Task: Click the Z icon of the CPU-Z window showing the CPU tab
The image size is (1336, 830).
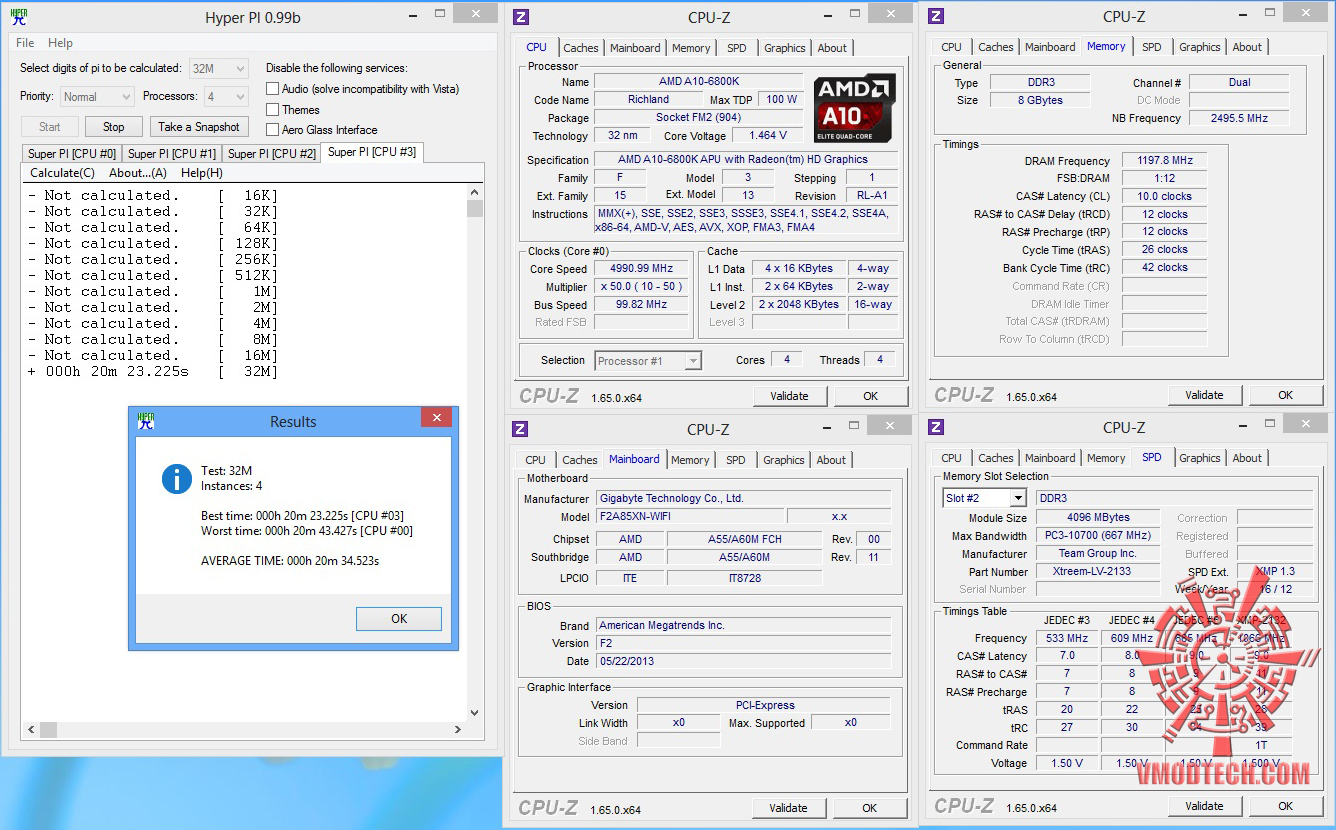Action: tap(520, 17)
